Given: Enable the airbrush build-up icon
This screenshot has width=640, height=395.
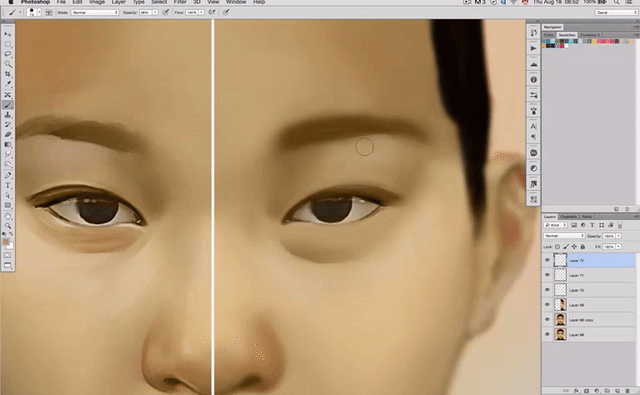Looking at the screenshot, I should pos(212,12).
